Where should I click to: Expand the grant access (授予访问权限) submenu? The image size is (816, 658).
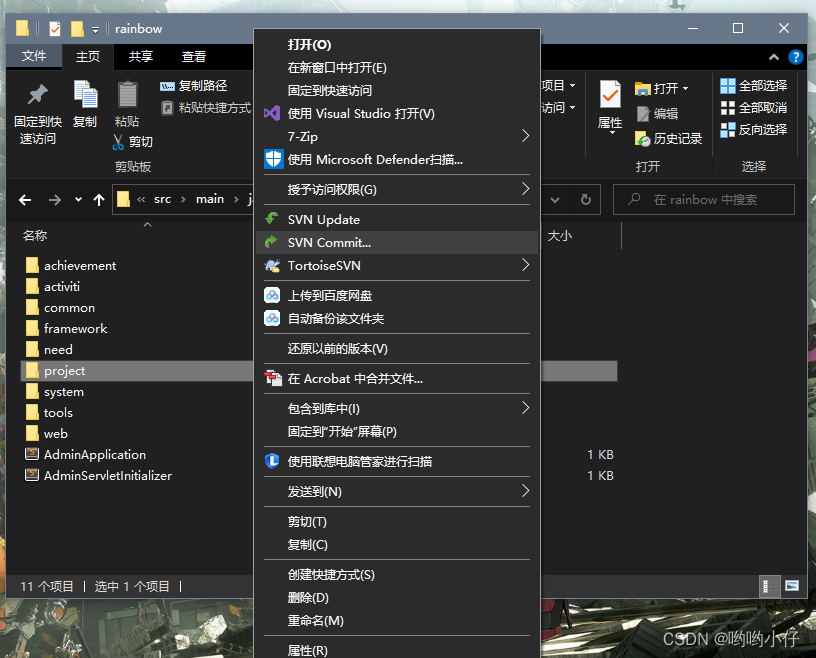coord(526,188)
